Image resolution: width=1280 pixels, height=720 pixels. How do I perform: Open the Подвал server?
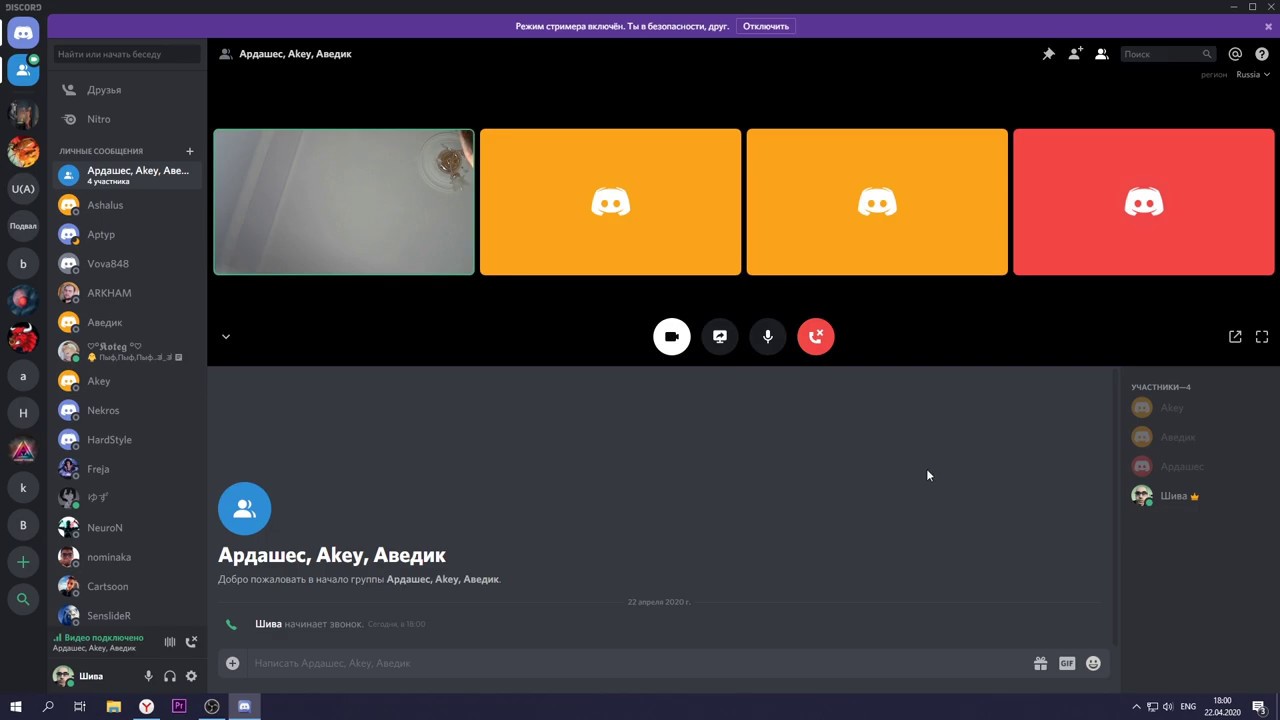[23, 226]
